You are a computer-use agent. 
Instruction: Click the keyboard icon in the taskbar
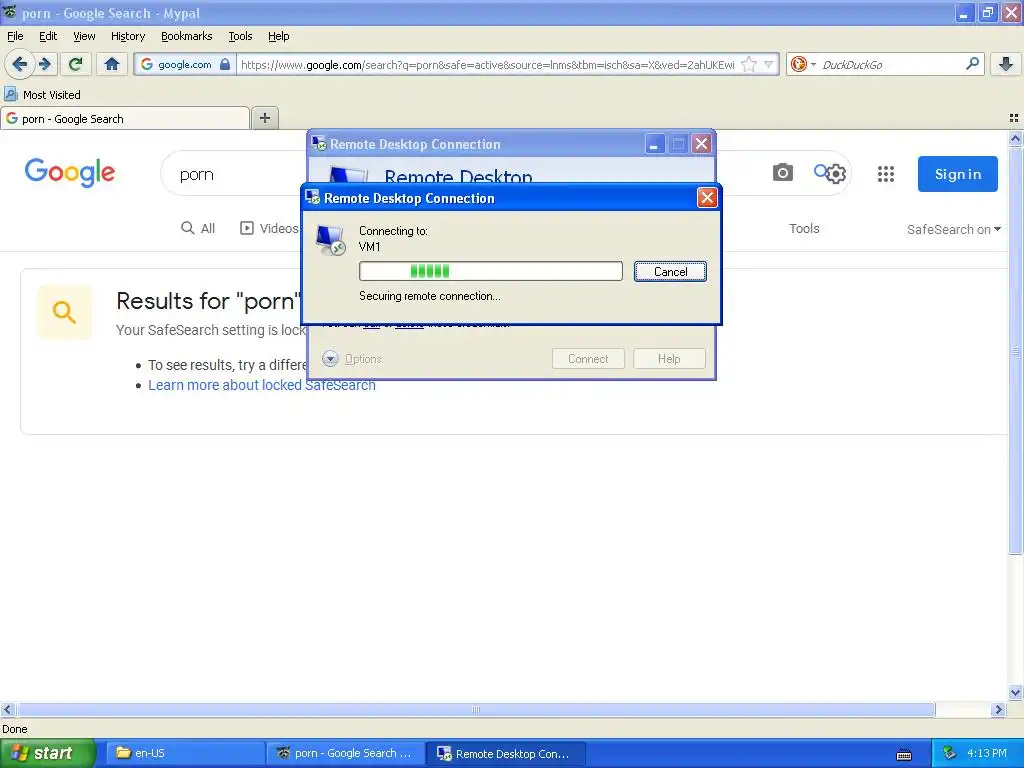(904, 755)
